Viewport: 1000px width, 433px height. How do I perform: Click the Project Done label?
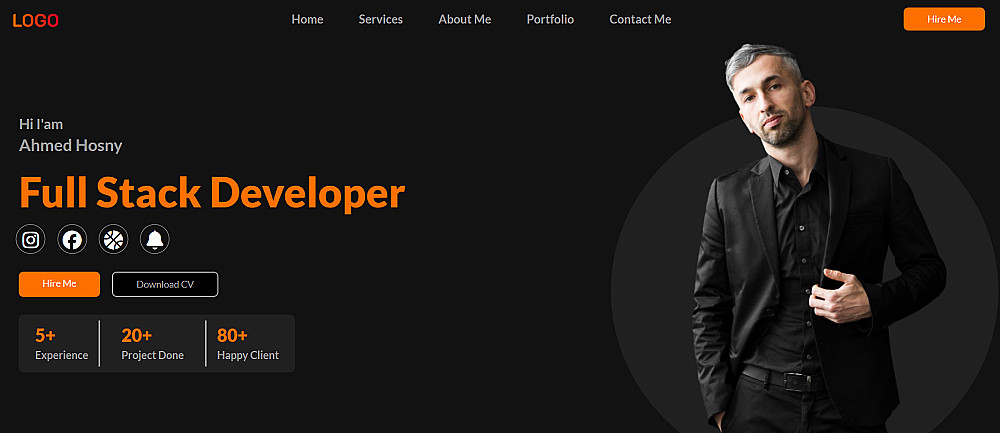pyautogui.click(x=152, y=355)
